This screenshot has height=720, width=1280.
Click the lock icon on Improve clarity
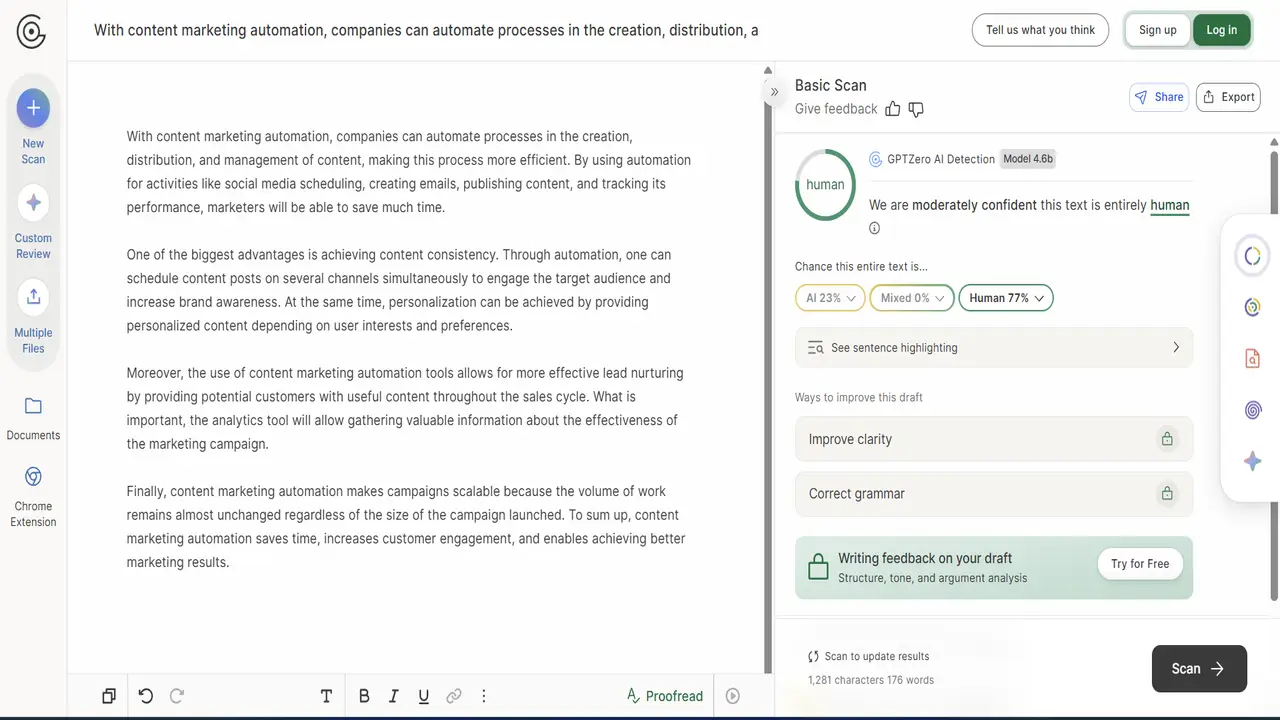pyautogui.click(x=1166, y=439)
